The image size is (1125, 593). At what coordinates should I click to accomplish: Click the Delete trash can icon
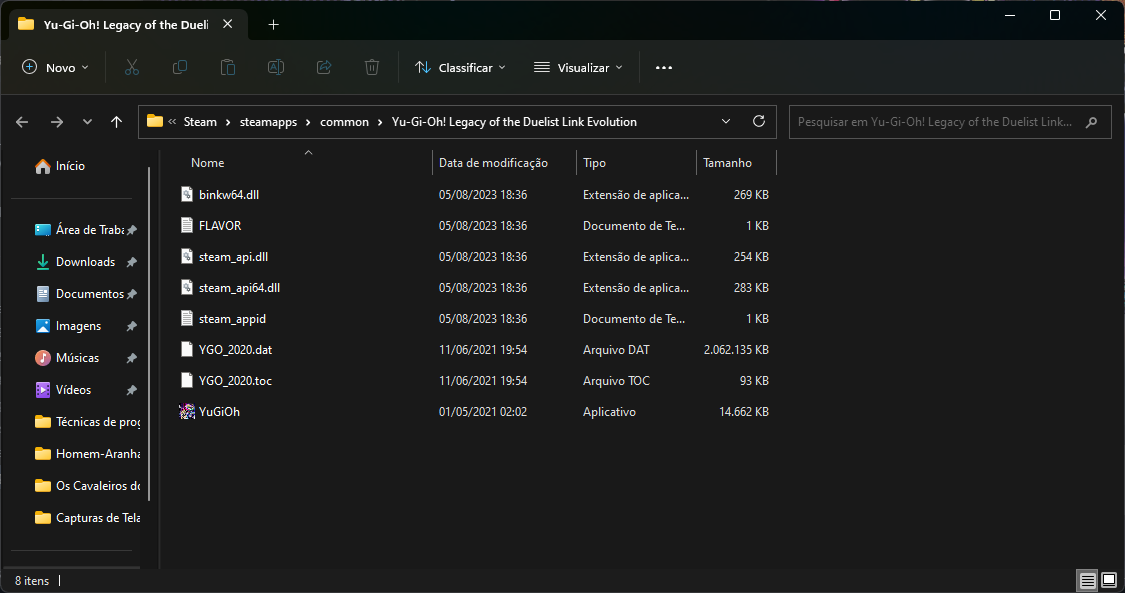[372, 67]
